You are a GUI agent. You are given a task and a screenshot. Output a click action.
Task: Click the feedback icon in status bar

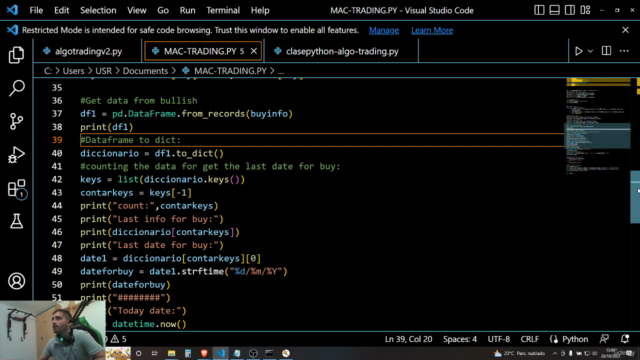pyautogui.click(x=604, y=339)
